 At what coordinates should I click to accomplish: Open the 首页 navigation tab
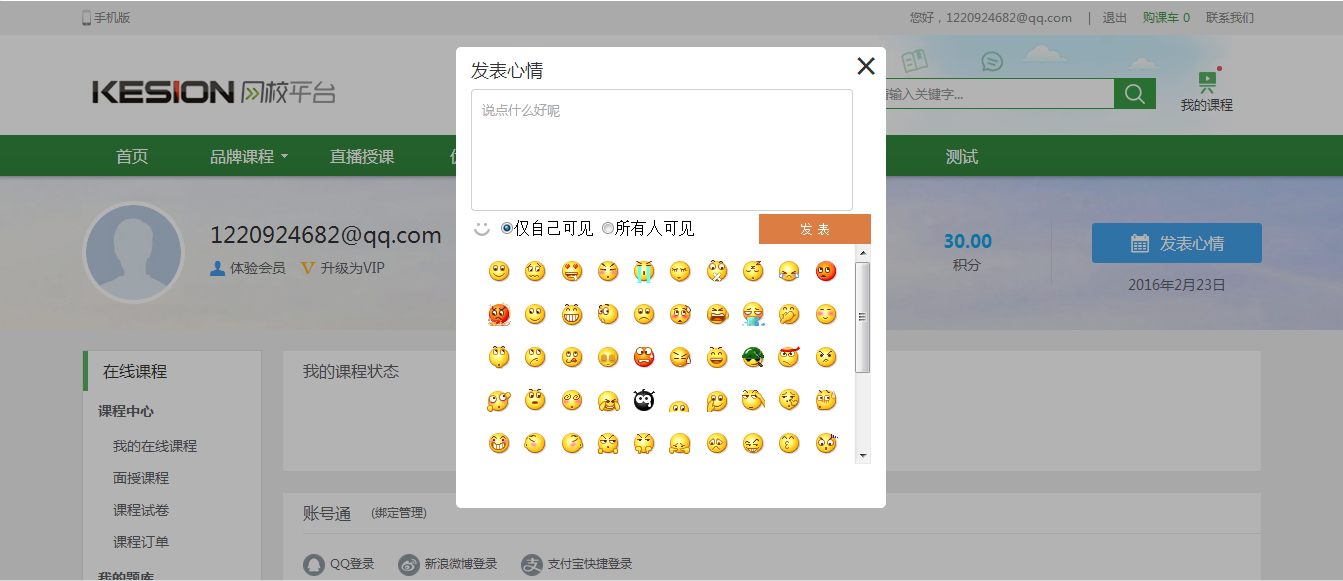(132, 157)
